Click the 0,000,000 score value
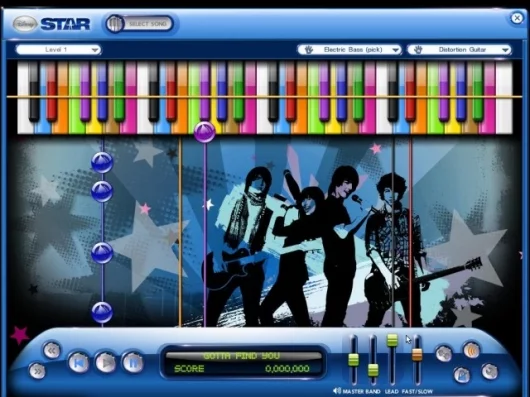 pyautogui.click(x=287, y=369)
